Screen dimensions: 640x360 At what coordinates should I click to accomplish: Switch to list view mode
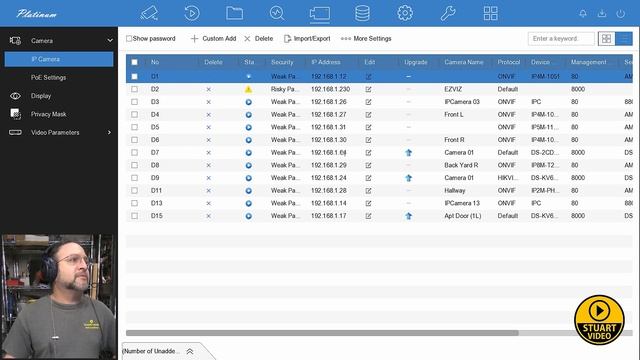click(x=624, y=39)
